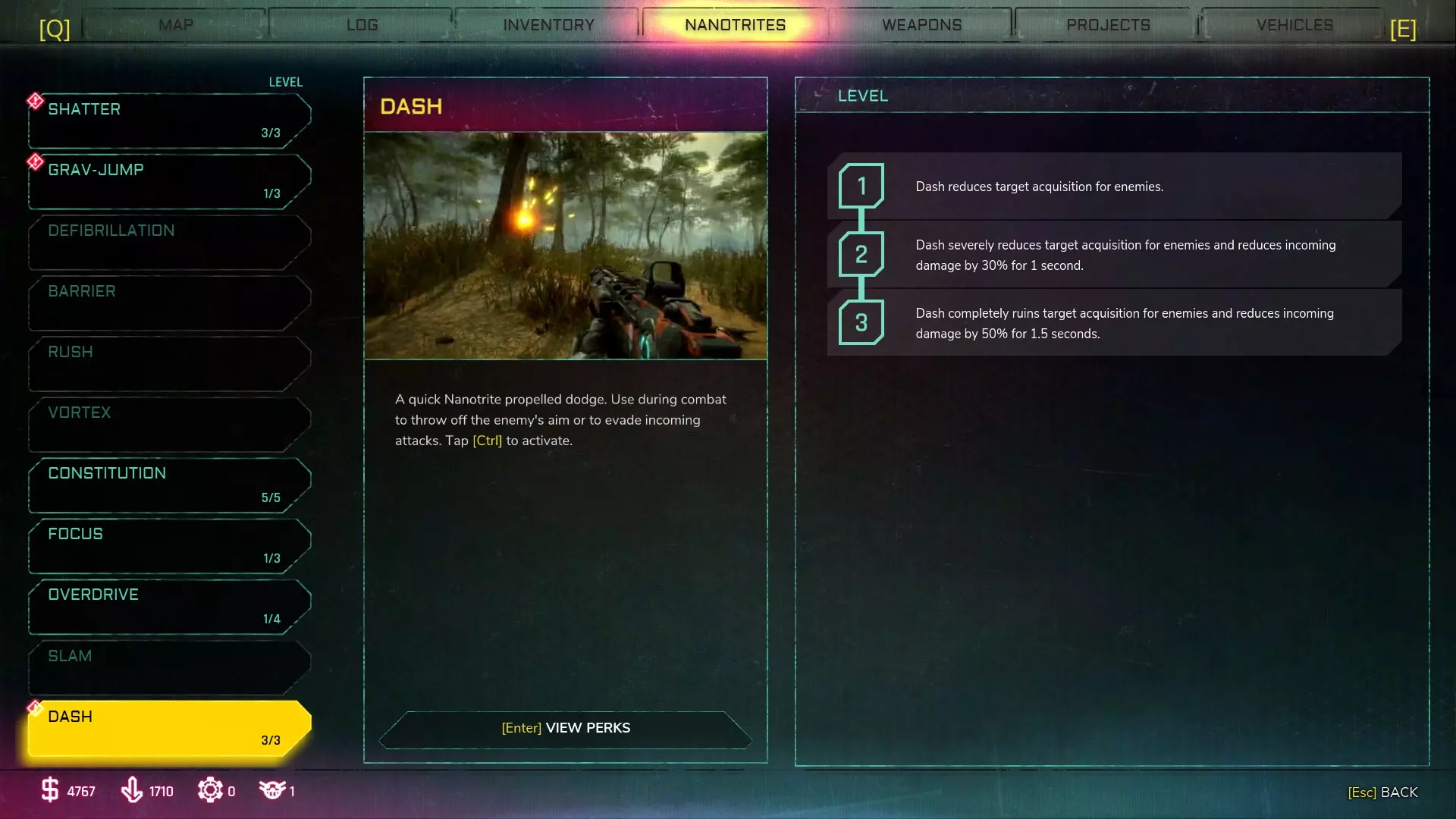The height and width of the screenshot is (819, 1456).
Task: Select the Grav-Jump ability
Action: coord(170,181)
